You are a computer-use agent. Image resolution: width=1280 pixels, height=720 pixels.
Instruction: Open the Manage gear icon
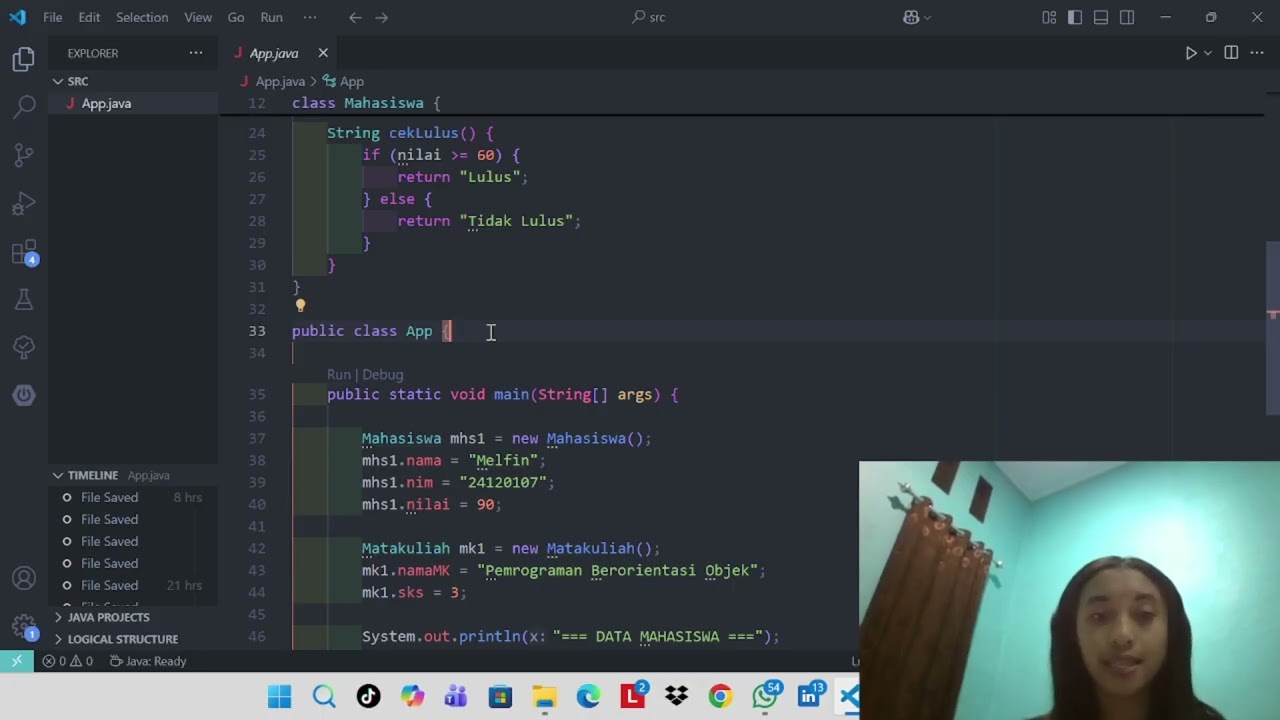[x=24, y=627]
